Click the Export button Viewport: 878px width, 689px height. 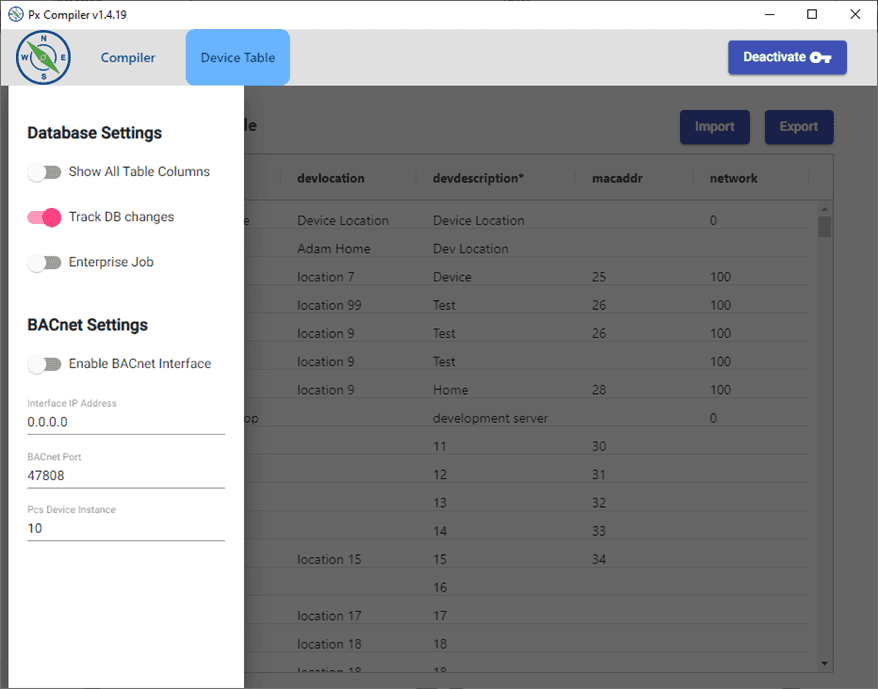pos(798,127)
